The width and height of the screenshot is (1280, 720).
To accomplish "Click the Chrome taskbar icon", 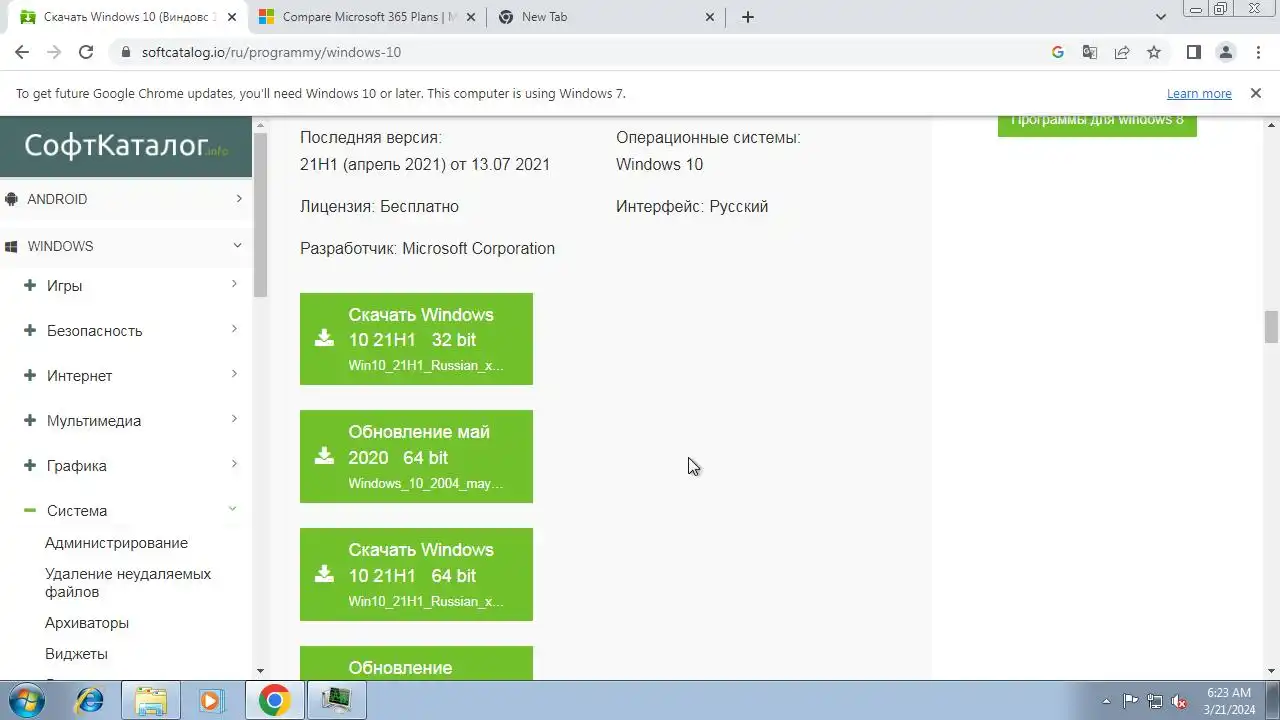I will click(274, 700).
